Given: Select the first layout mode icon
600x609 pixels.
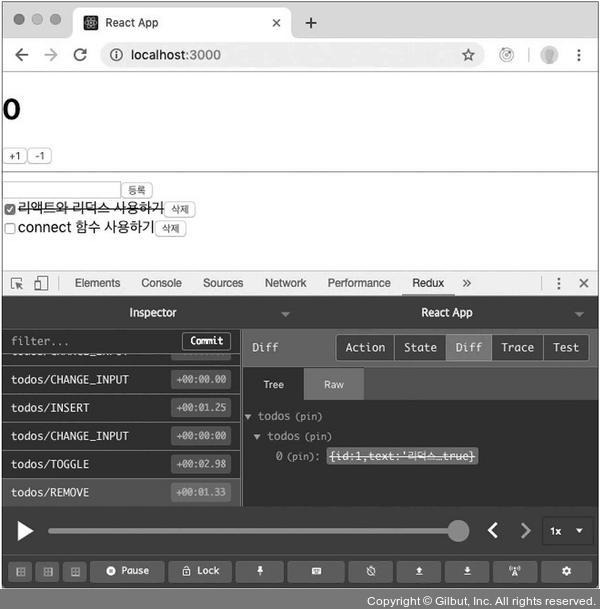Looking at the screenshot, I should tap(21, 571).
